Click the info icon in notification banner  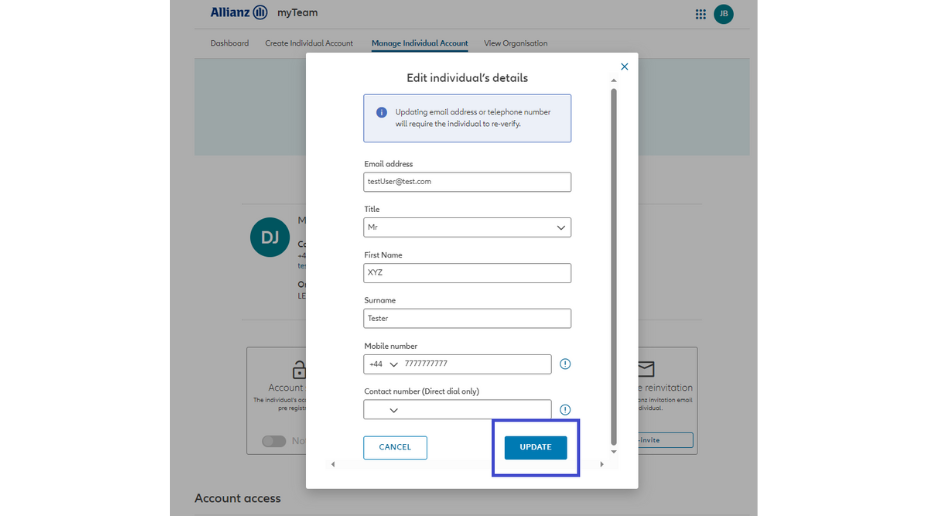[x=381, y=112]
